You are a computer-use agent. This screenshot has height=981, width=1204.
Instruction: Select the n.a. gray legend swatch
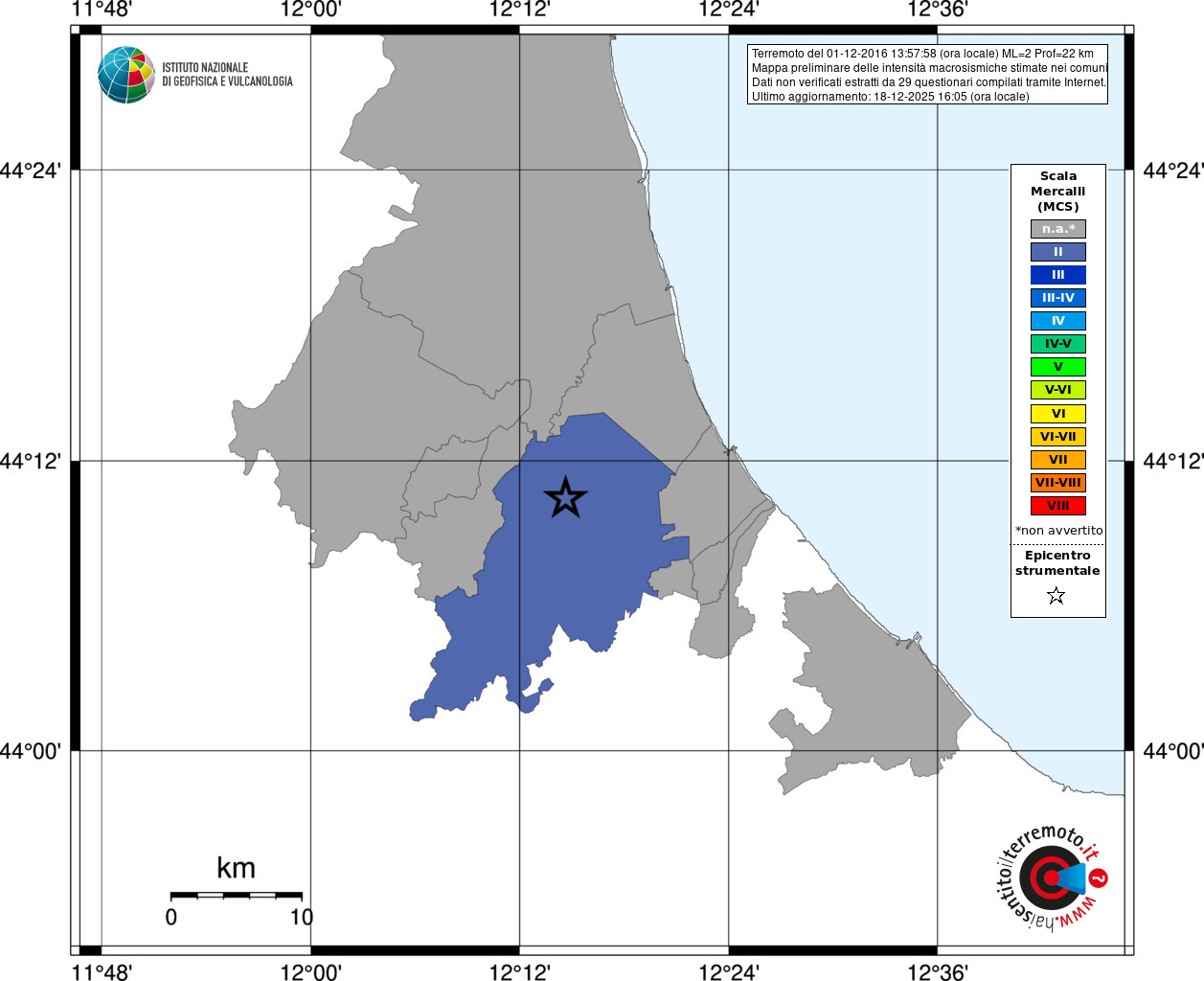tap(1058, 229)
